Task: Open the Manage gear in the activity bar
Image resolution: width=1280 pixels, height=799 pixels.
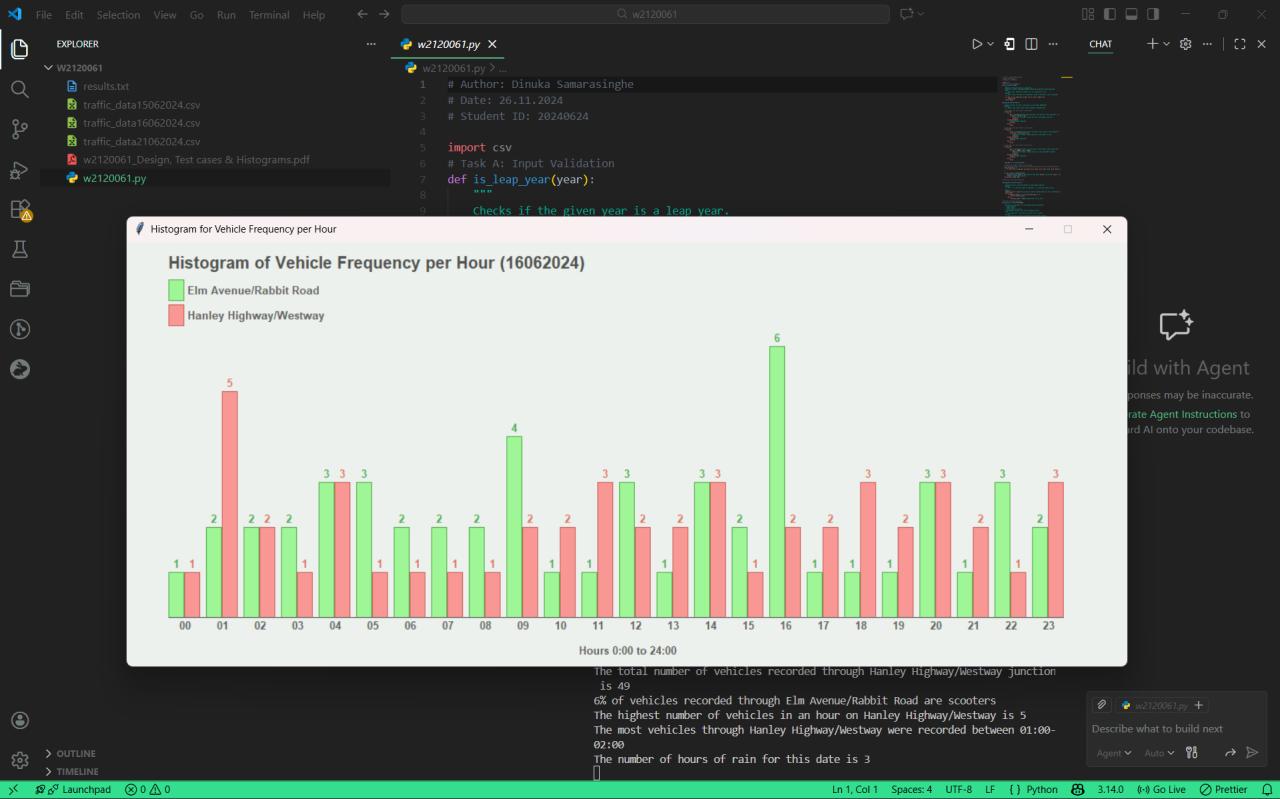Action: point(20,760)
